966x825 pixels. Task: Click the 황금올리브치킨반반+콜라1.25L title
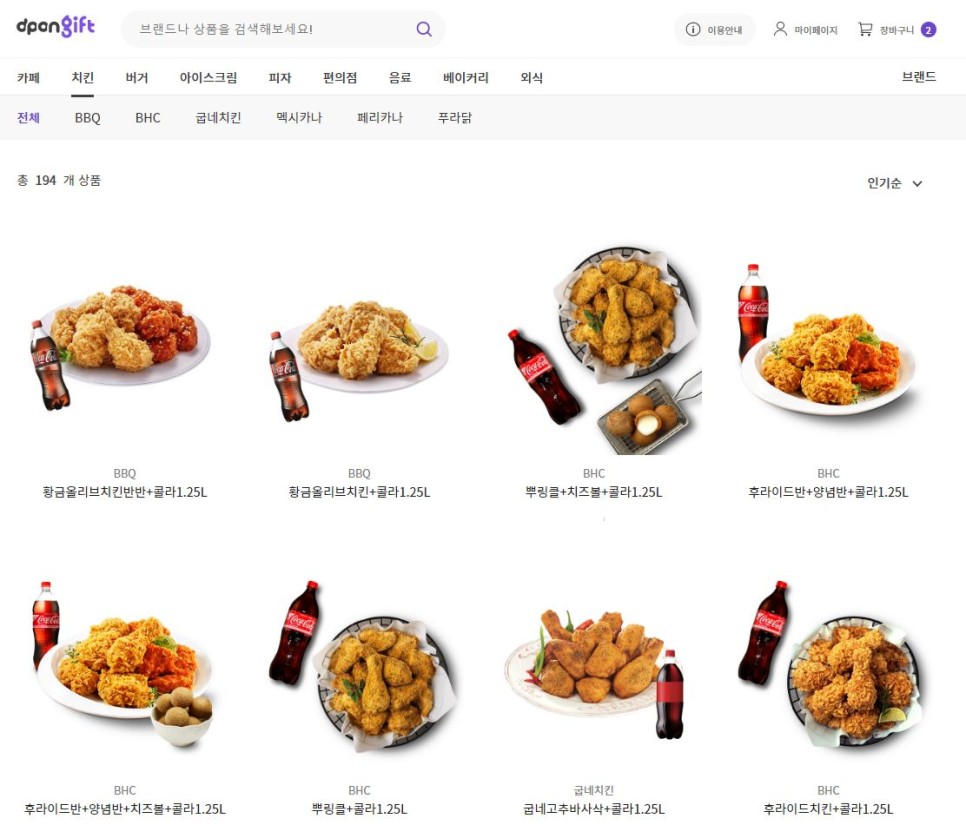(x=124, y=492)
